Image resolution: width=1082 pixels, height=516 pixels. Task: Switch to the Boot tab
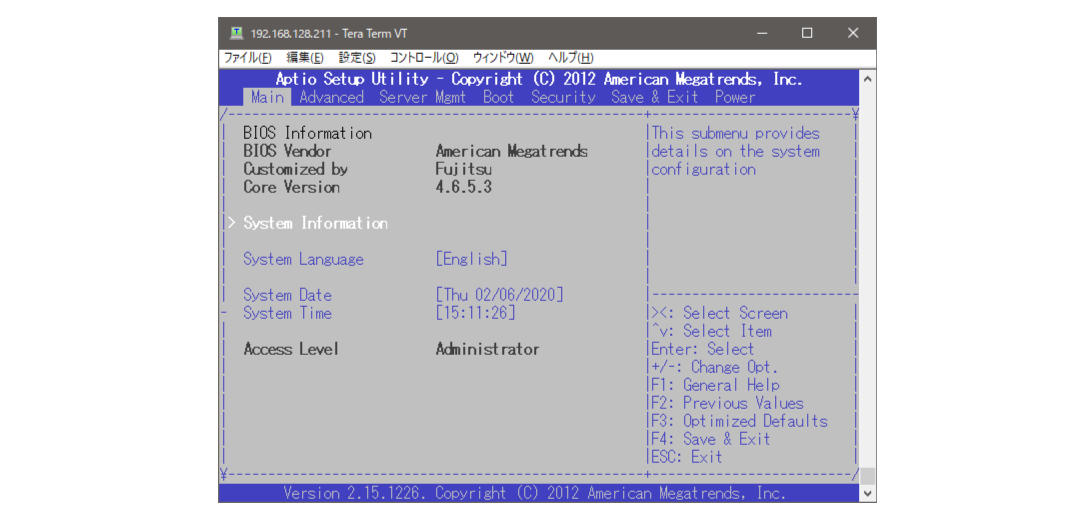click(498, 97)
